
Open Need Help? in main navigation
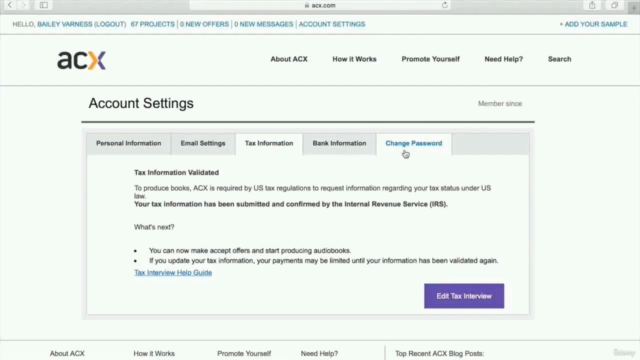point(504,59)
